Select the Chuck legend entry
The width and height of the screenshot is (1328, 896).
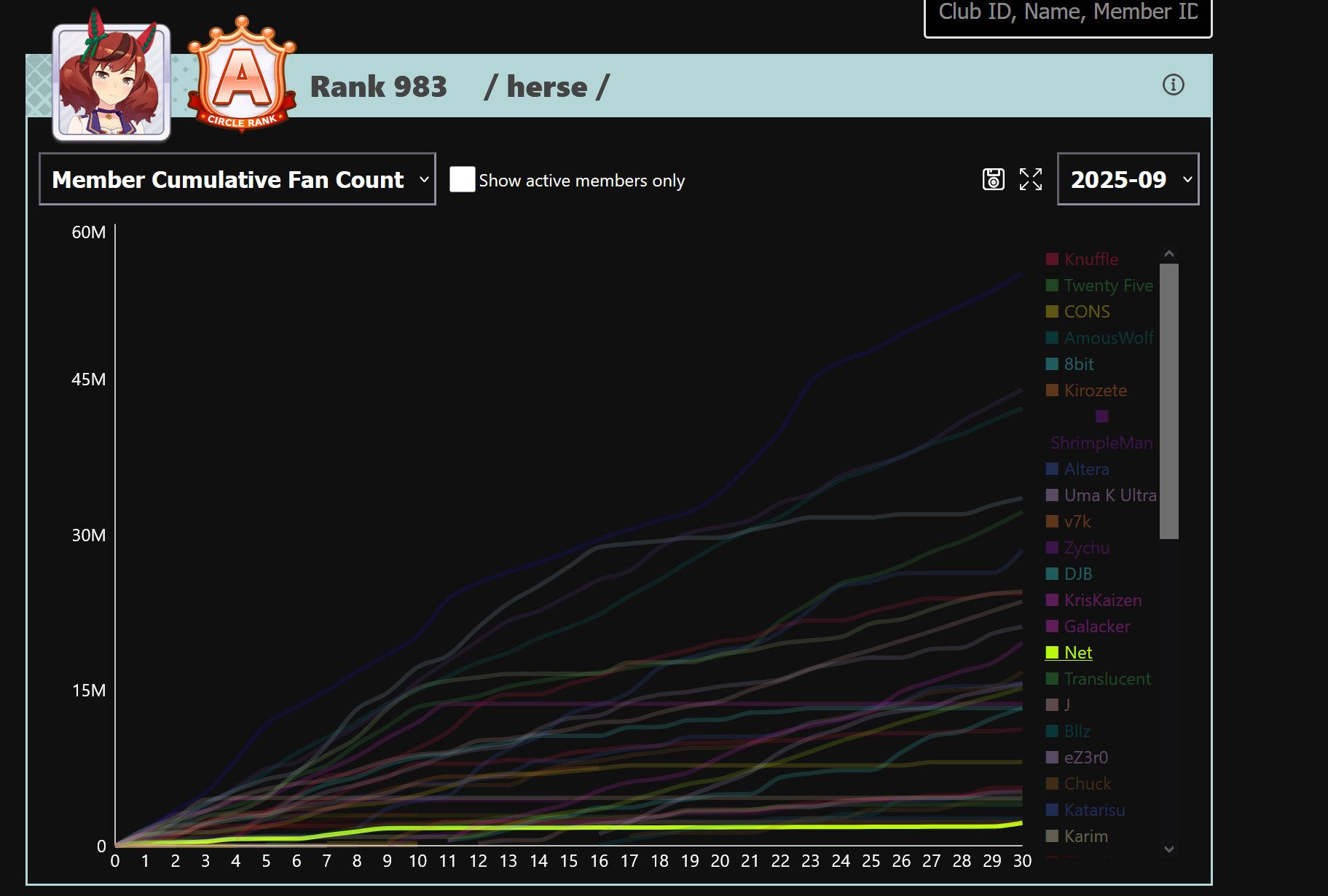1079,784
